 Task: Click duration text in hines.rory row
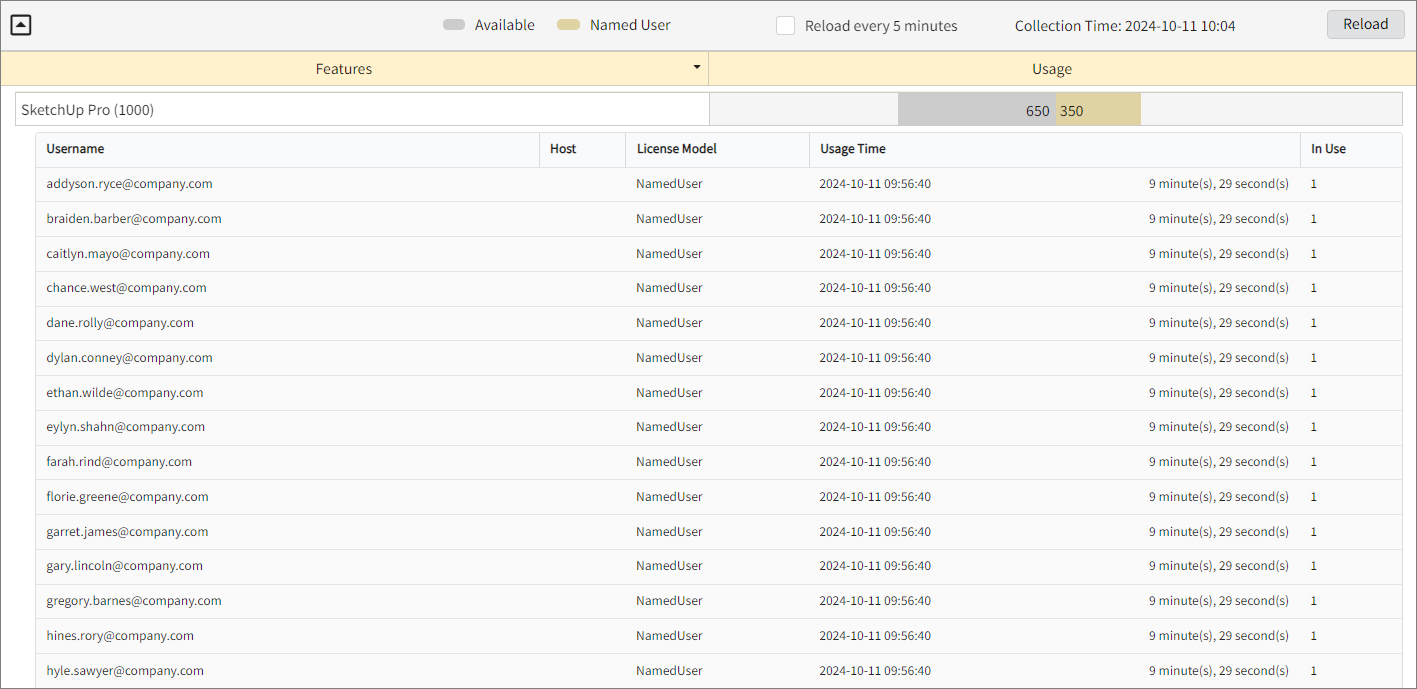[1219, 636]
